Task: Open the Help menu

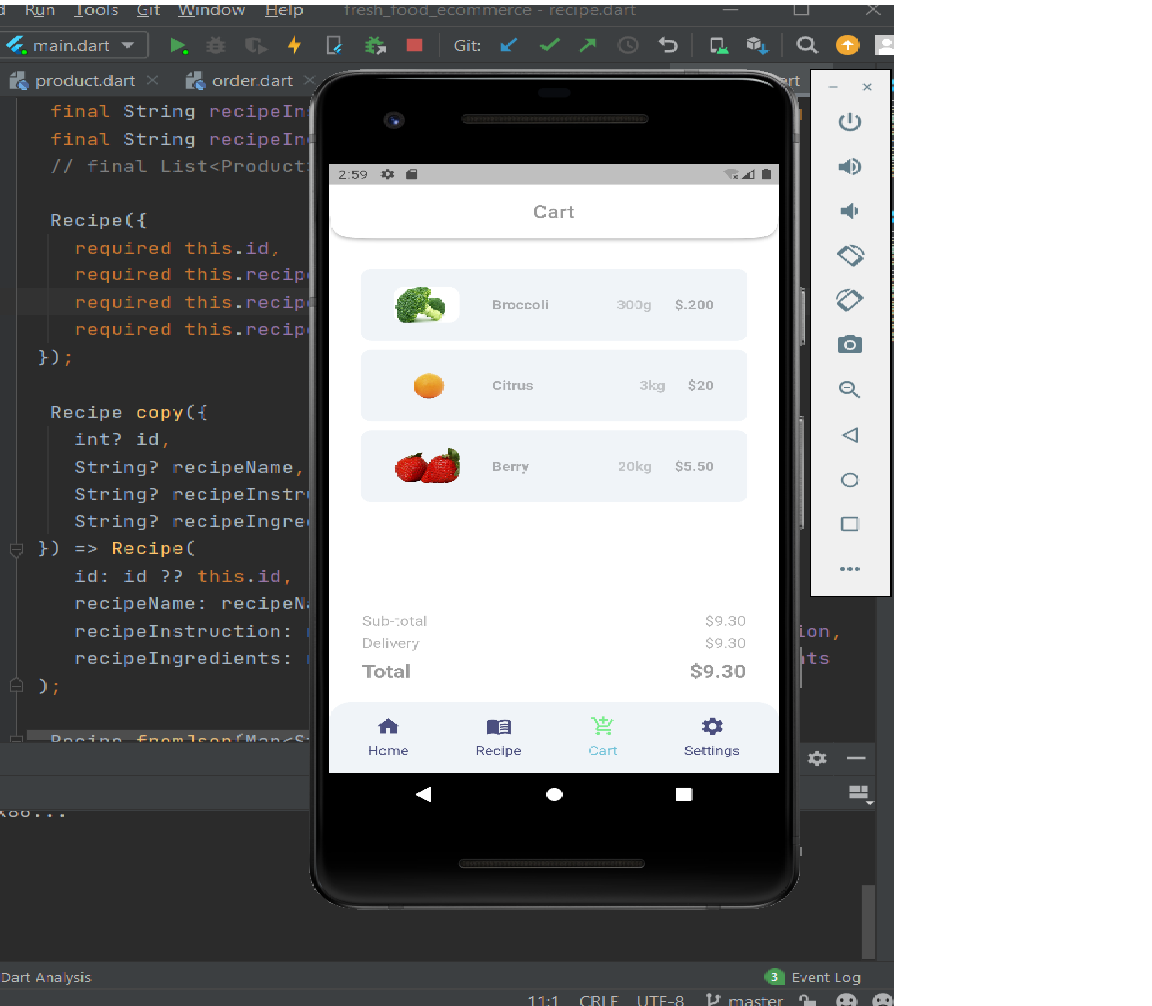Action: (x=284, y=10)
